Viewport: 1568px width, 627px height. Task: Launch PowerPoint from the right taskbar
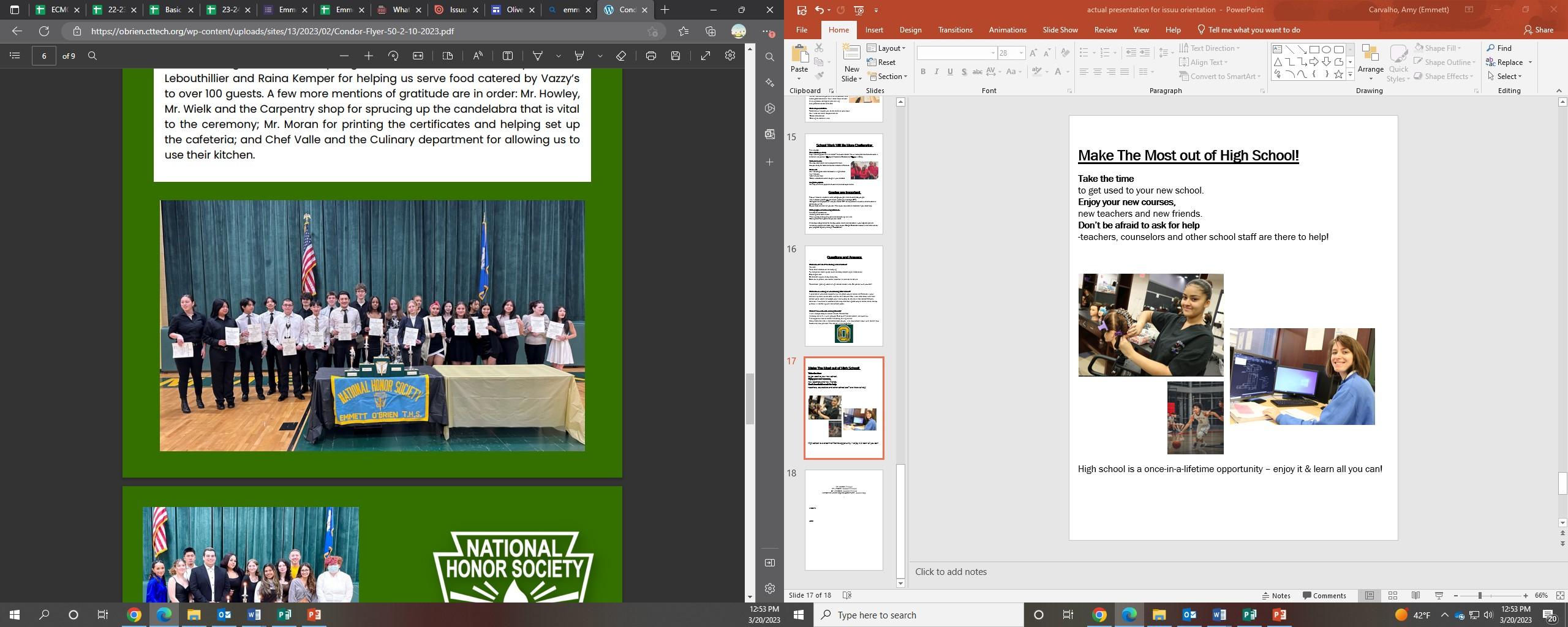1279,615
